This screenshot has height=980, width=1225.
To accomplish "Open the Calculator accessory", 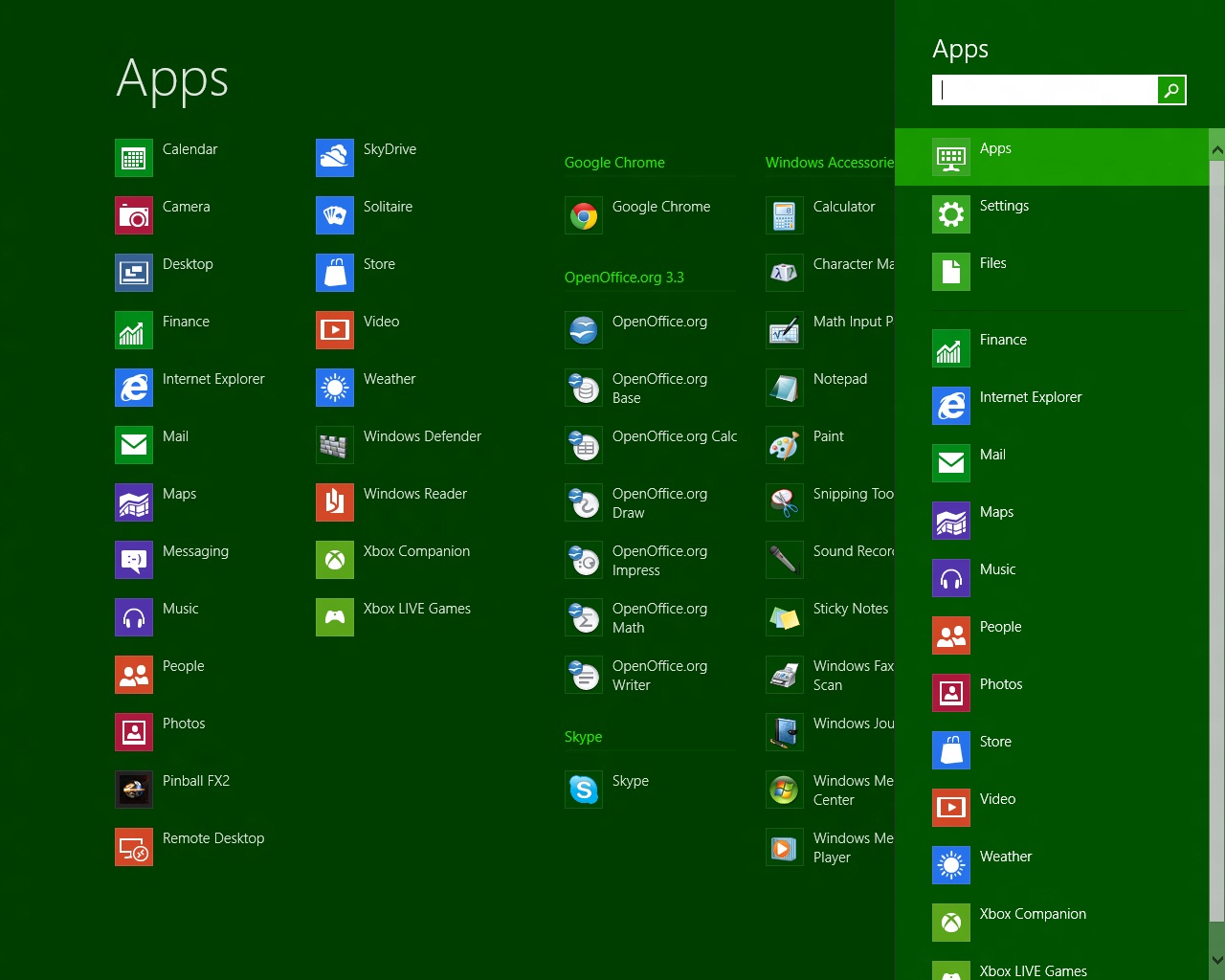I will tap(785, 215).
